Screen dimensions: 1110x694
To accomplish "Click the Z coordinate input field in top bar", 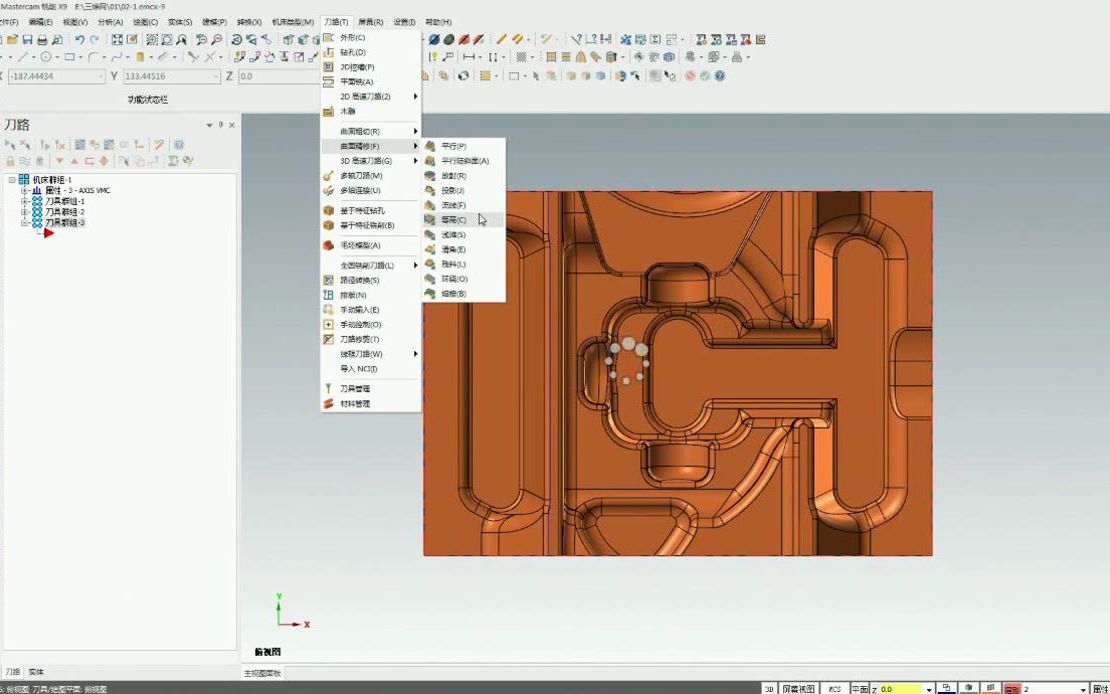I will coord(278,76).
